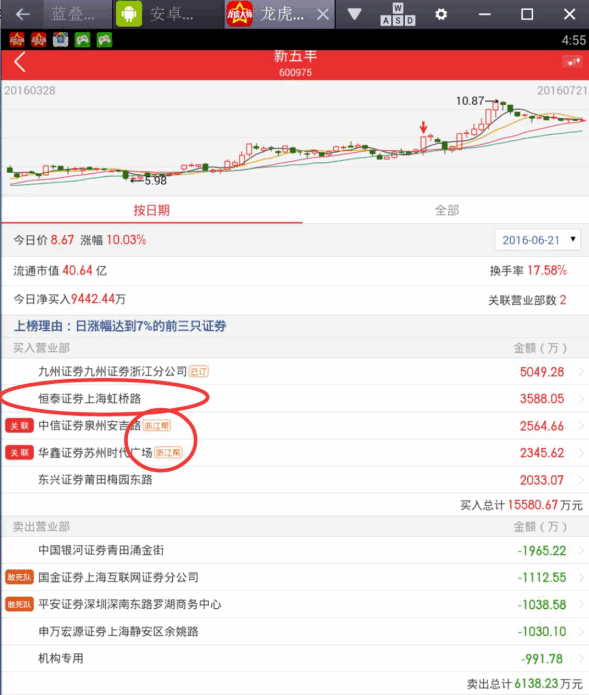Screen dimensions: 589x695
Task: Click the emulator back arrow icon
Action: tap(22, 14)
